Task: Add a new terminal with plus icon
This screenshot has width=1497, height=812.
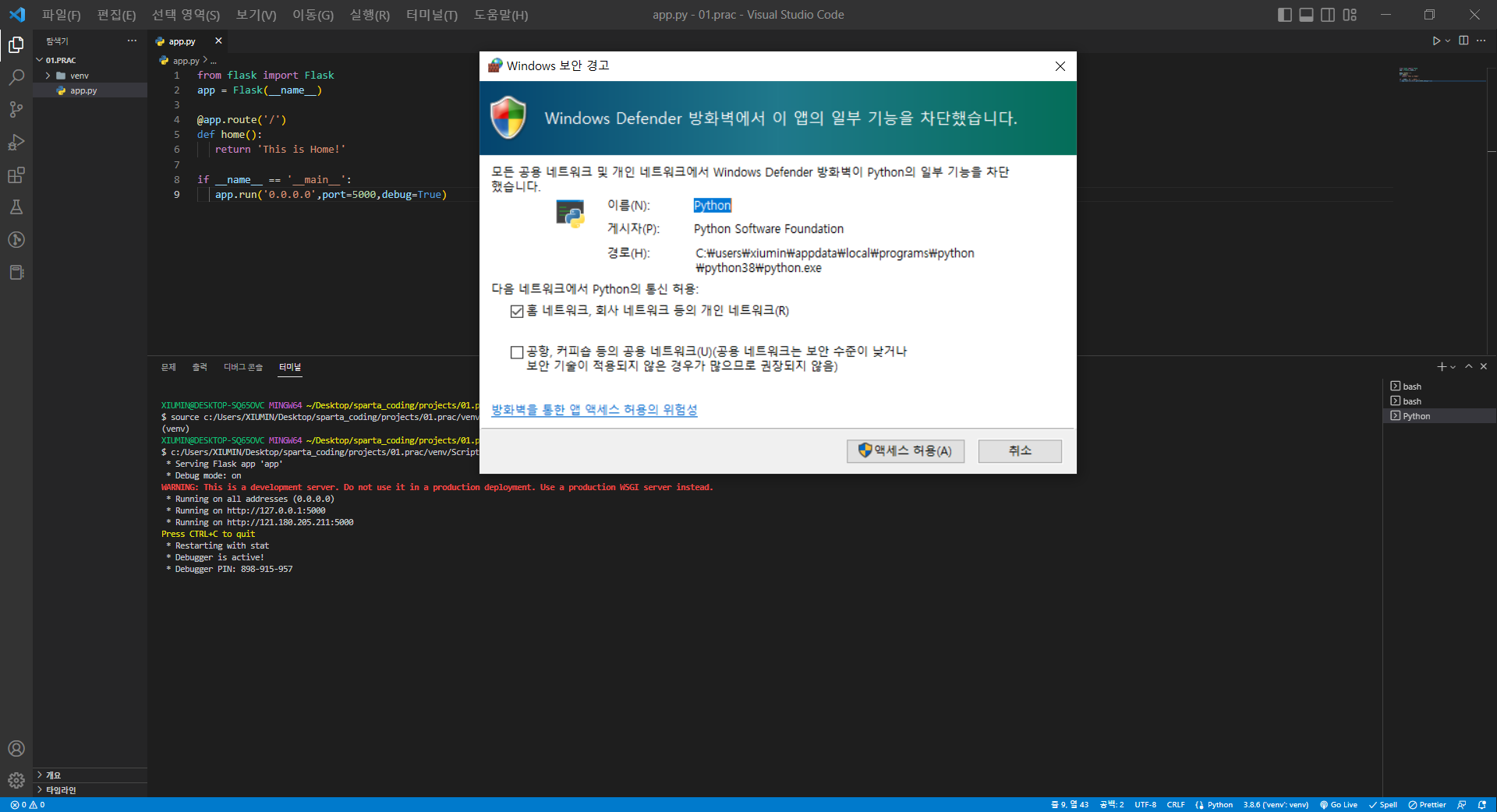Action: [x=1442, y=367]
